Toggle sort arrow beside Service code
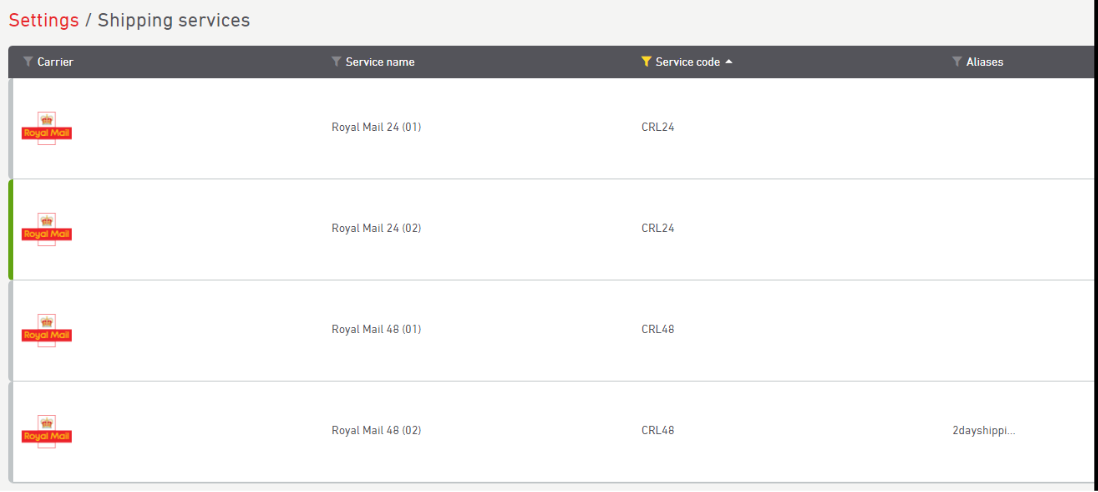Screen dimensions: 1098x492 729,62
